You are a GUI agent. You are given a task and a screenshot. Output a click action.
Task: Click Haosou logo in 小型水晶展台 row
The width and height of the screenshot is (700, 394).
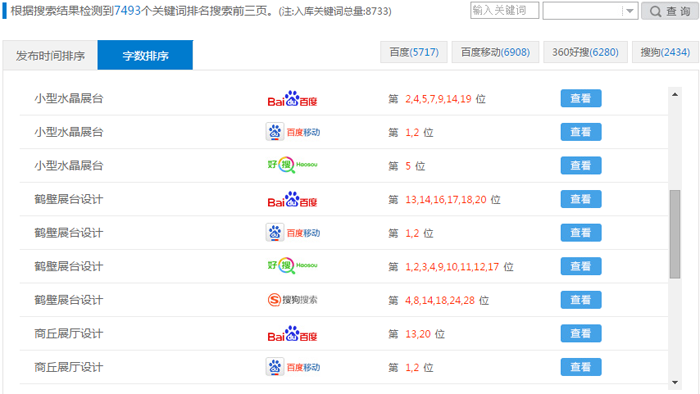(292, 165)
